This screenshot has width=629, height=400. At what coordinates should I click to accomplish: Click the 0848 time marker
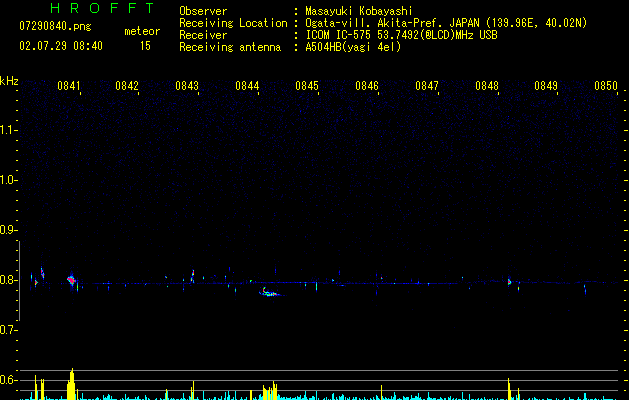[x=487, y=86]
